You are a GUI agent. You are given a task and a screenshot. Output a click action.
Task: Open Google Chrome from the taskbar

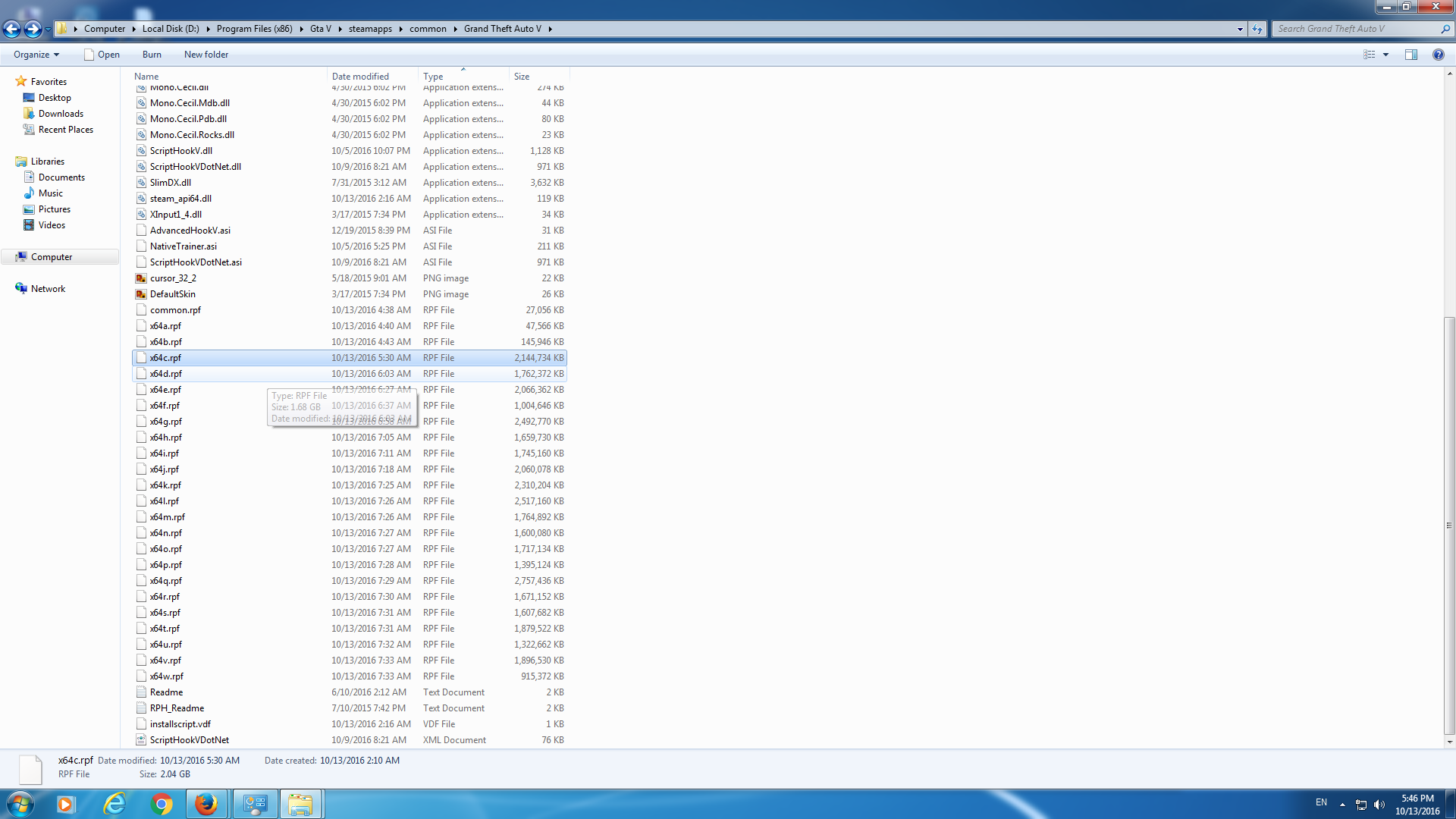click(162, 804)
